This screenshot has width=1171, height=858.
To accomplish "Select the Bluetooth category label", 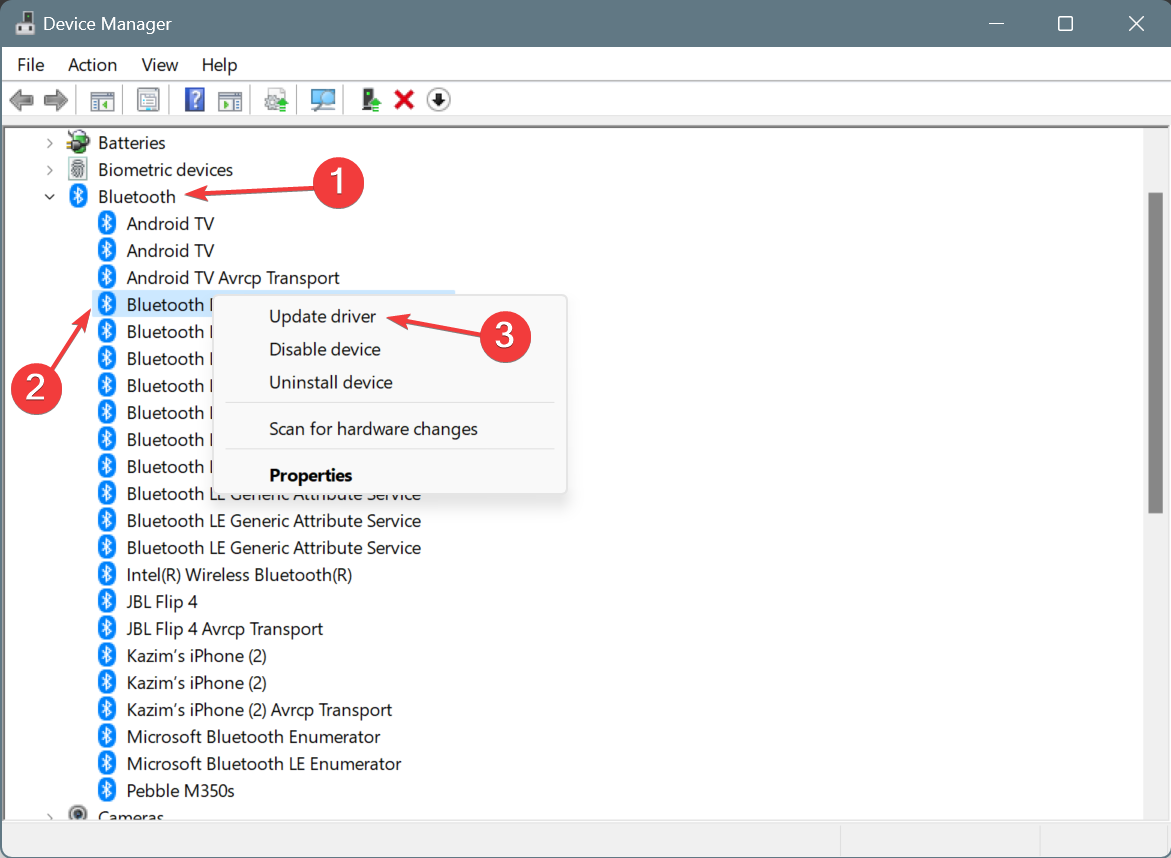I will pos(137,196).
